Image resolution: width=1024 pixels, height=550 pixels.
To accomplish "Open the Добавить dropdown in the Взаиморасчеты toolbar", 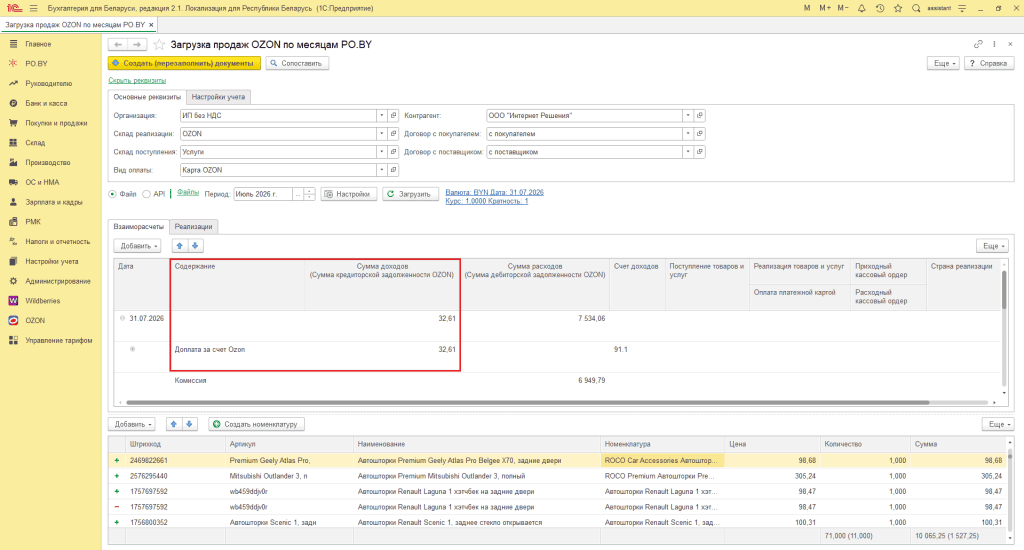I will tap(137, 246).
